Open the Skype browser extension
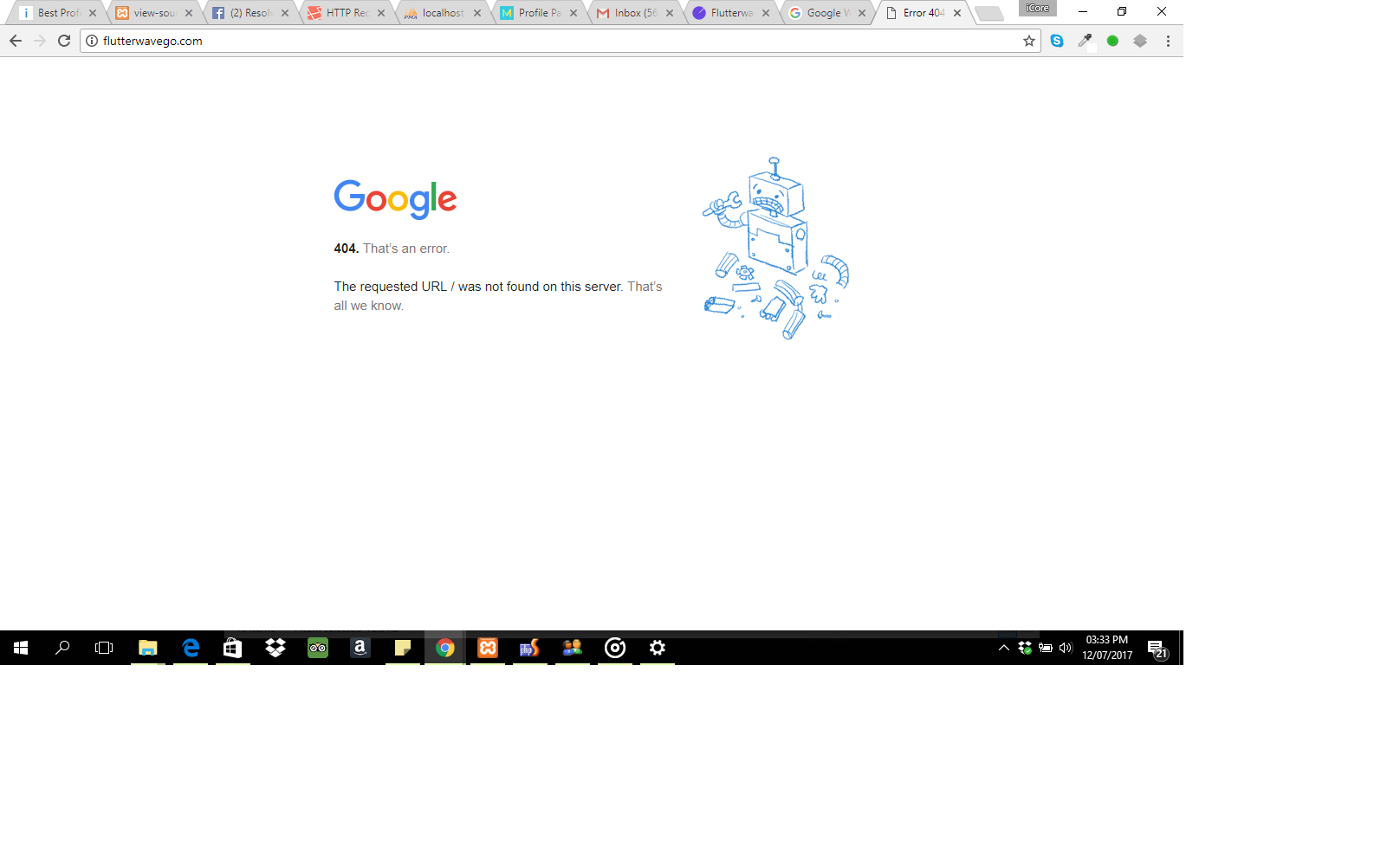1400x859 pixels. (x=1057, y=41)
